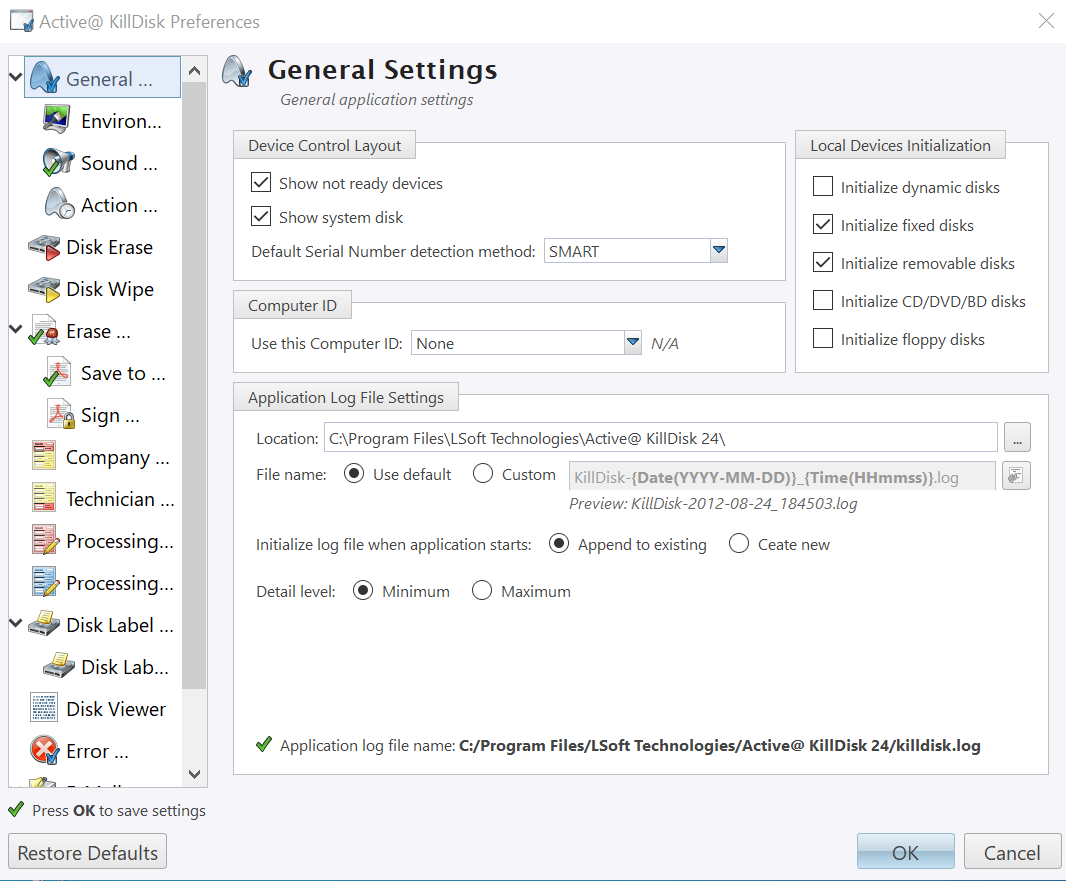Click the Disk Wipe icon in sidebar
The image size is (1066, 881).
click(44, 289)
